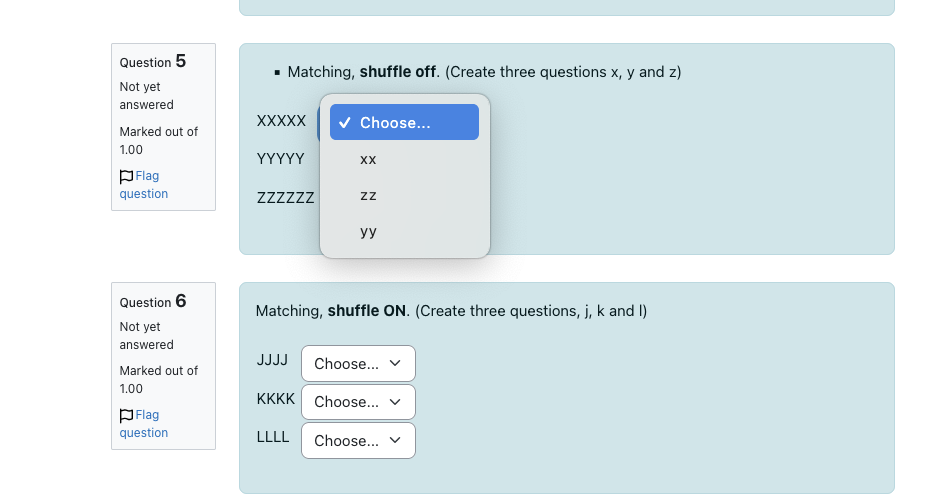Choose yy from the open dropdown list

[404, 231]
